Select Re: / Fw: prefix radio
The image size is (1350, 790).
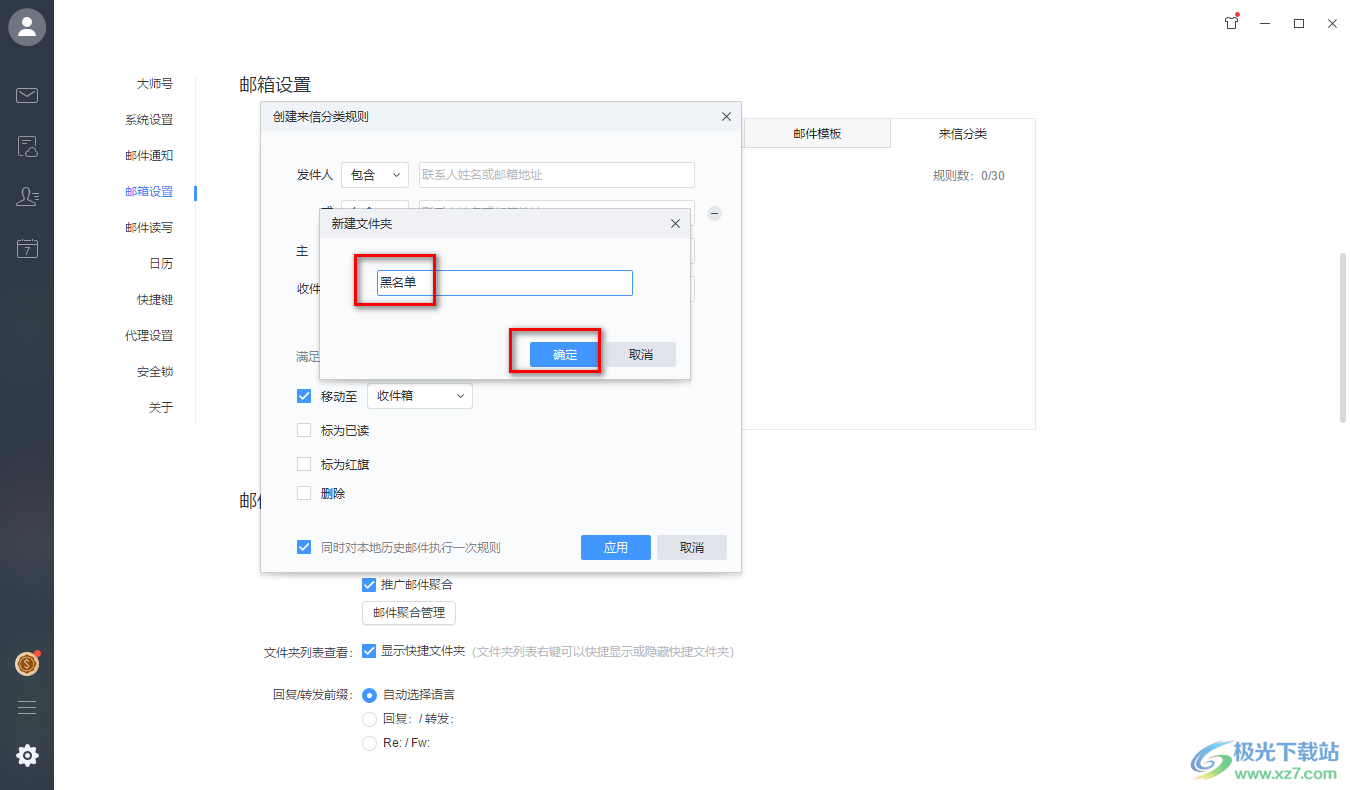tap(369, 743)
